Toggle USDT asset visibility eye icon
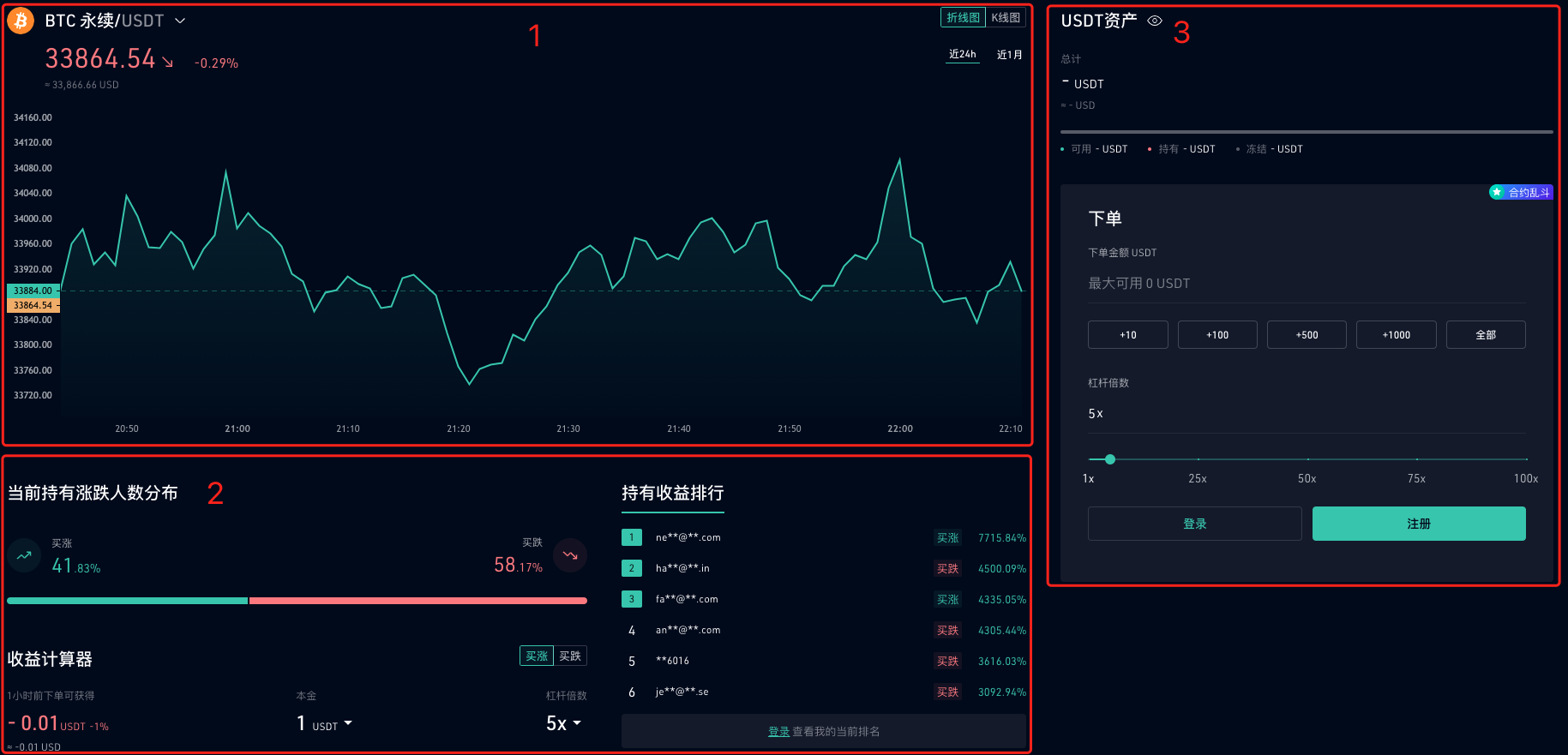This screenshot has width=1568, height=755. pyautogui.click(x=1155, y=21)
